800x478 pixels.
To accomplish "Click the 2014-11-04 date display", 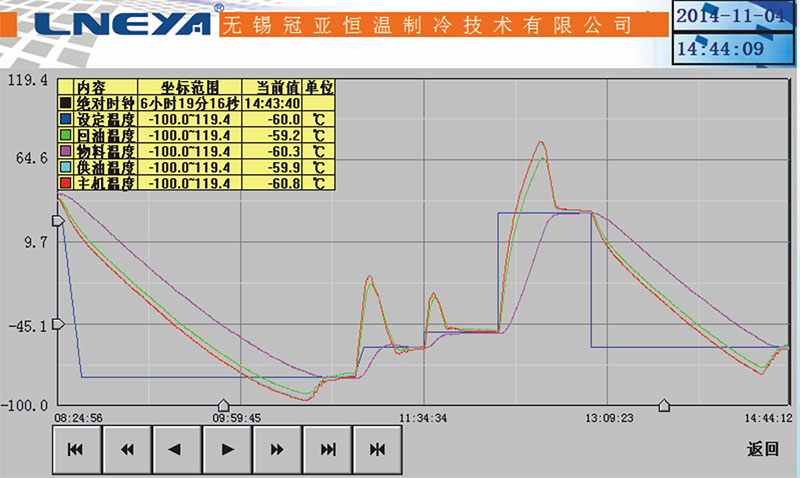I will pyautogui.click(x=734, y=17).
